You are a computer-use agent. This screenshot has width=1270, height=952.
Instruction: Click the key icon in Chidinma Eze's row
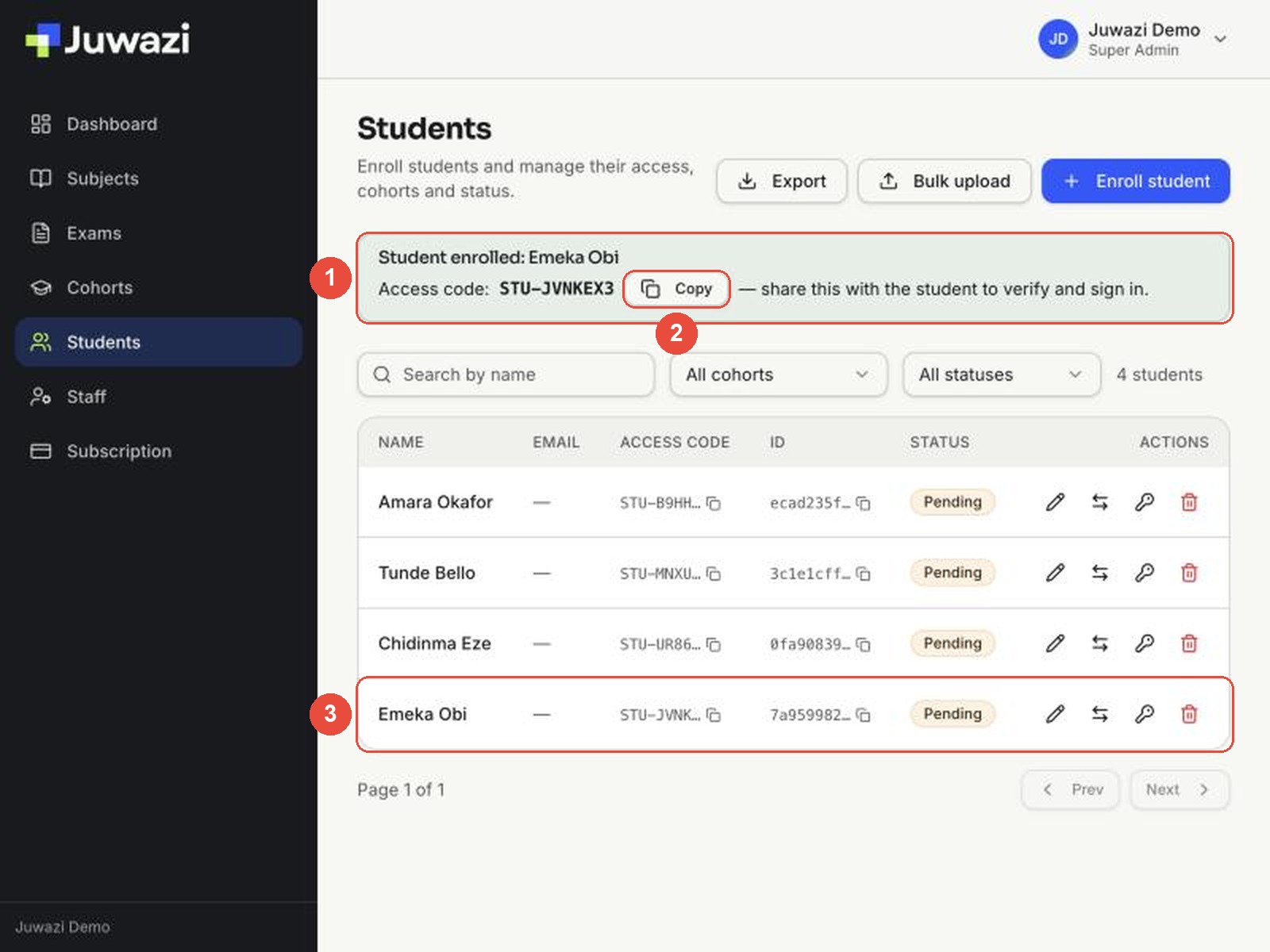(1144, 643)
